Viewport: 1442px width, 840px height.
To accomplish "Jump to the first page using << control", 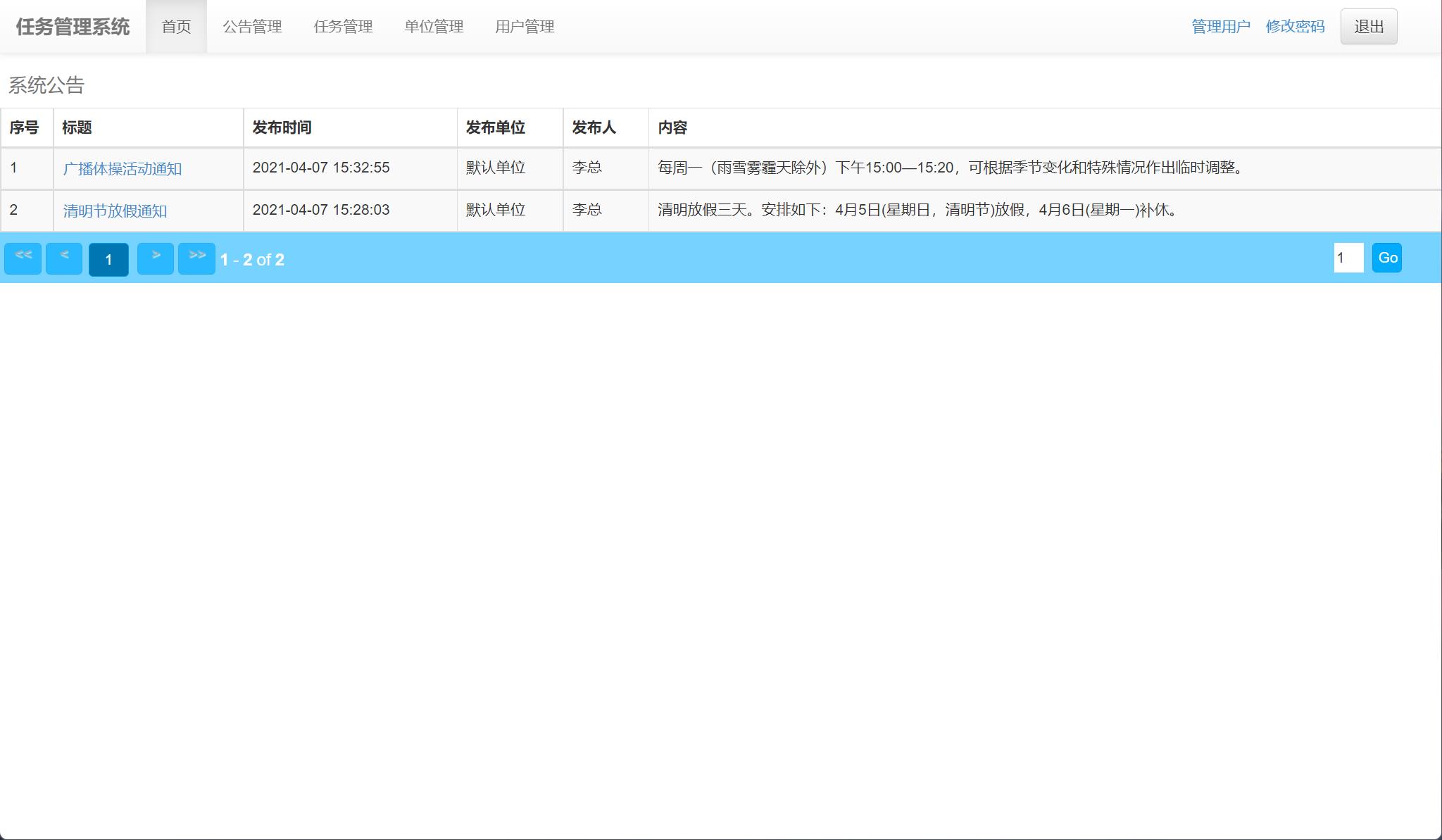I will point(23,258).
